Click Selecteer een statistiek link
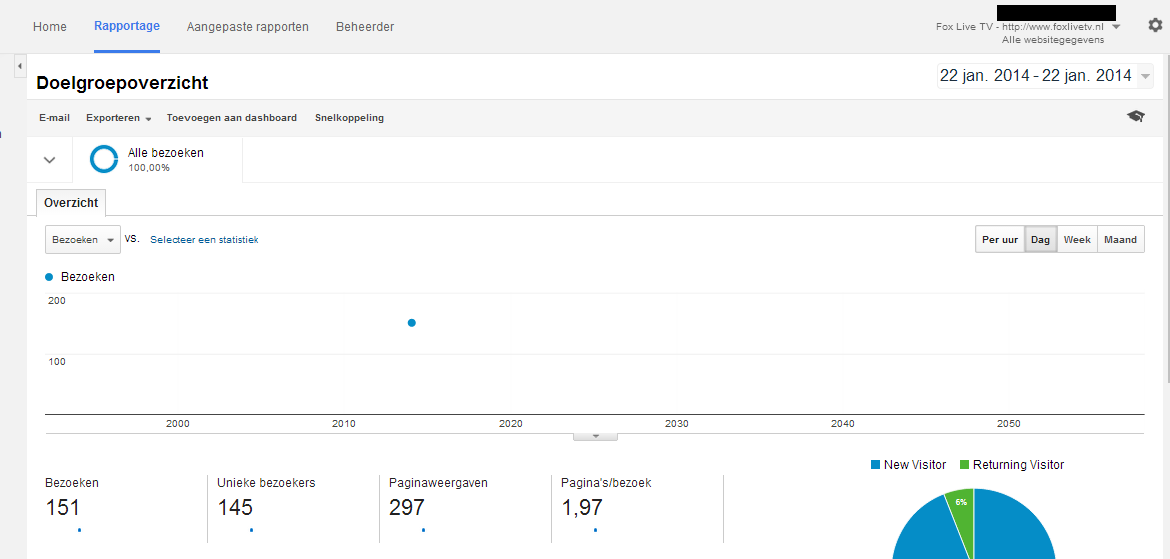Viewport: 1170px width, 559px height. [x=204, y=240]
